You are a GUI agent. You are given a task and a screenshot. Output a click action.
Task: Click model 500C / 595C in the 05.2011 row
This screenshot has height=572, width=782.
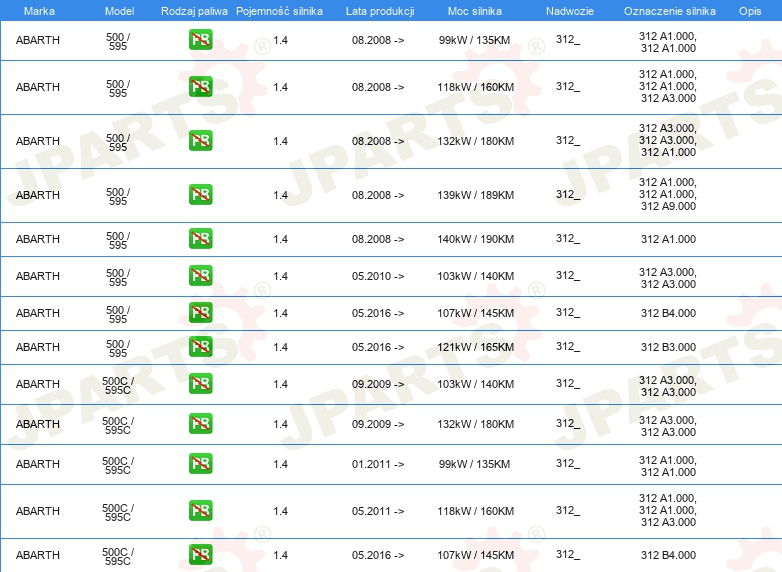118,512
